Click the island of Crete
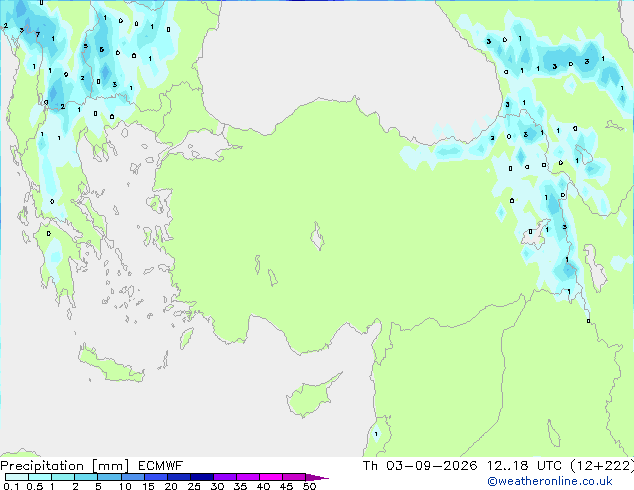 coord(111,364)
